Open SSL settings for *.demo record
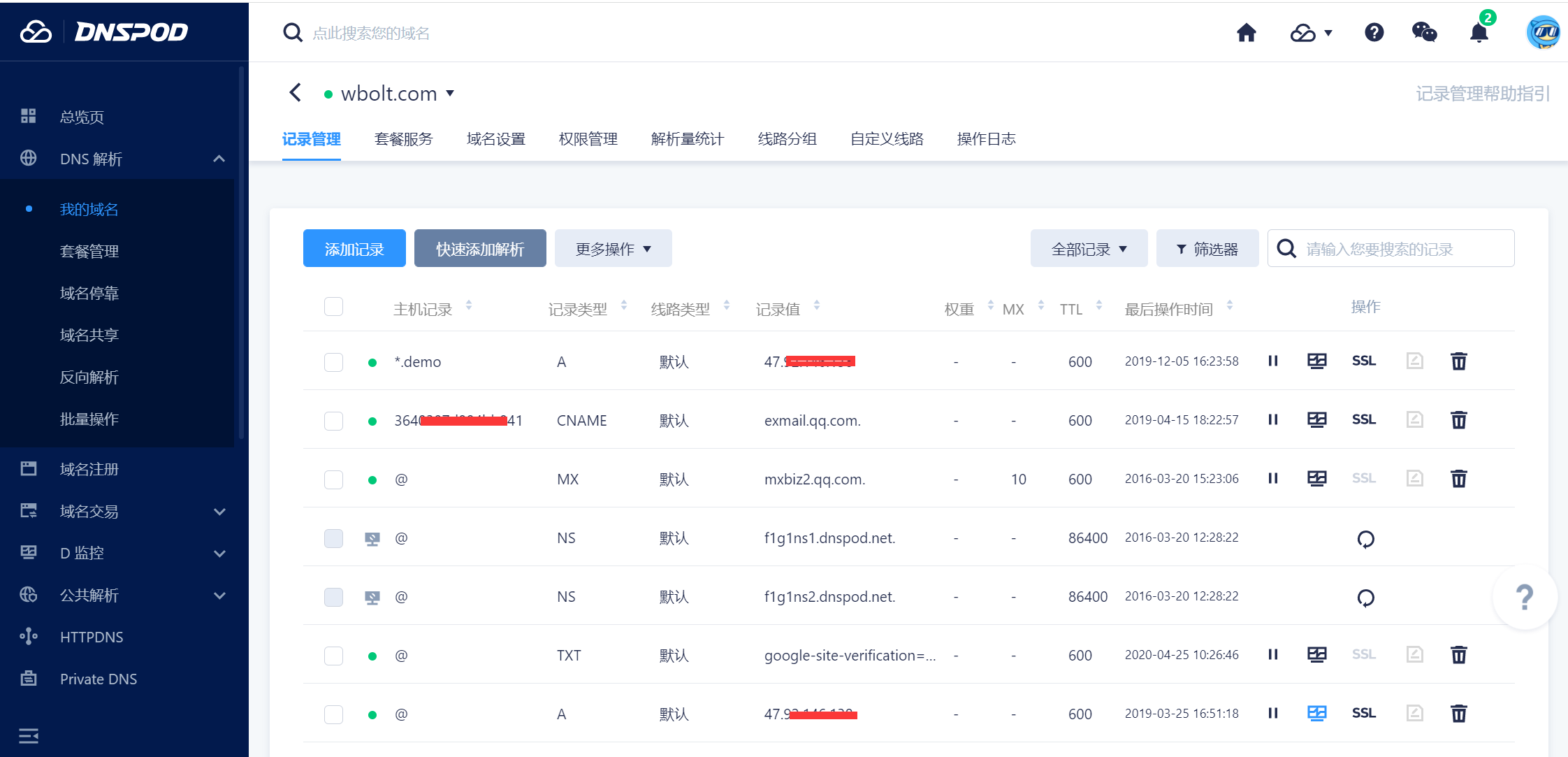The width and height of the screenshot is (1568, 757). 1363,361
